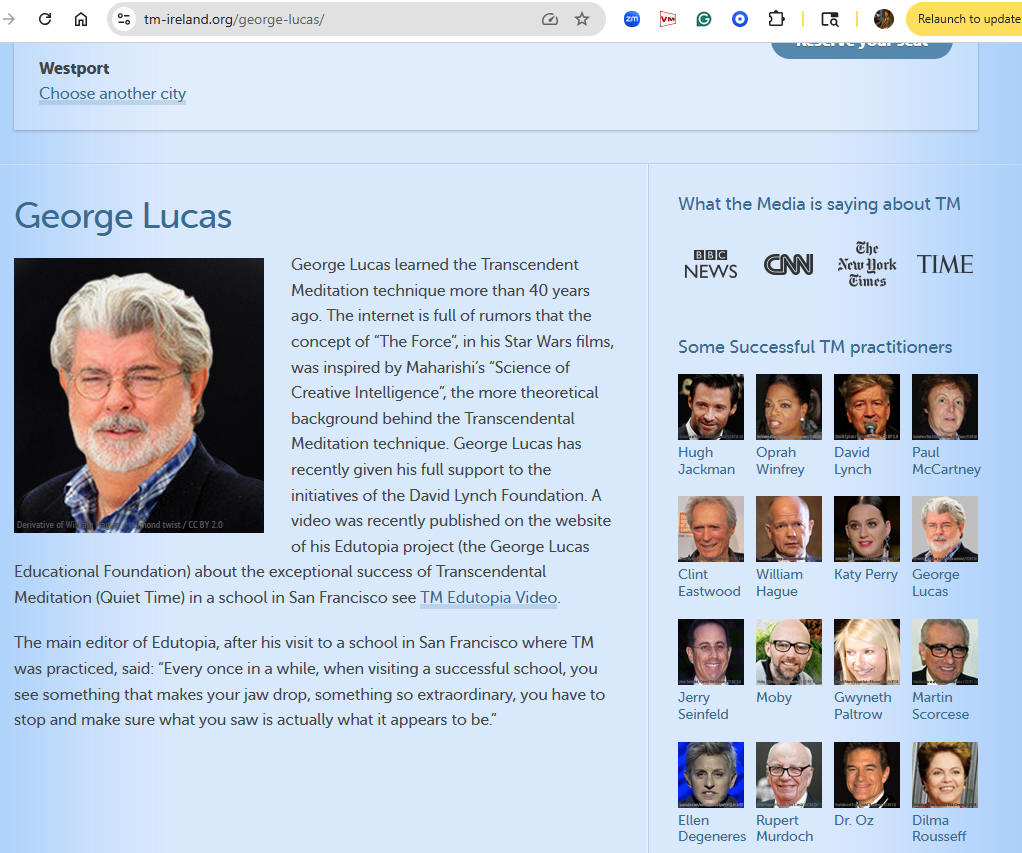Open the tab search icon
The width and height of the screenshot is (1022, 853).
click(x=830, y=19)
